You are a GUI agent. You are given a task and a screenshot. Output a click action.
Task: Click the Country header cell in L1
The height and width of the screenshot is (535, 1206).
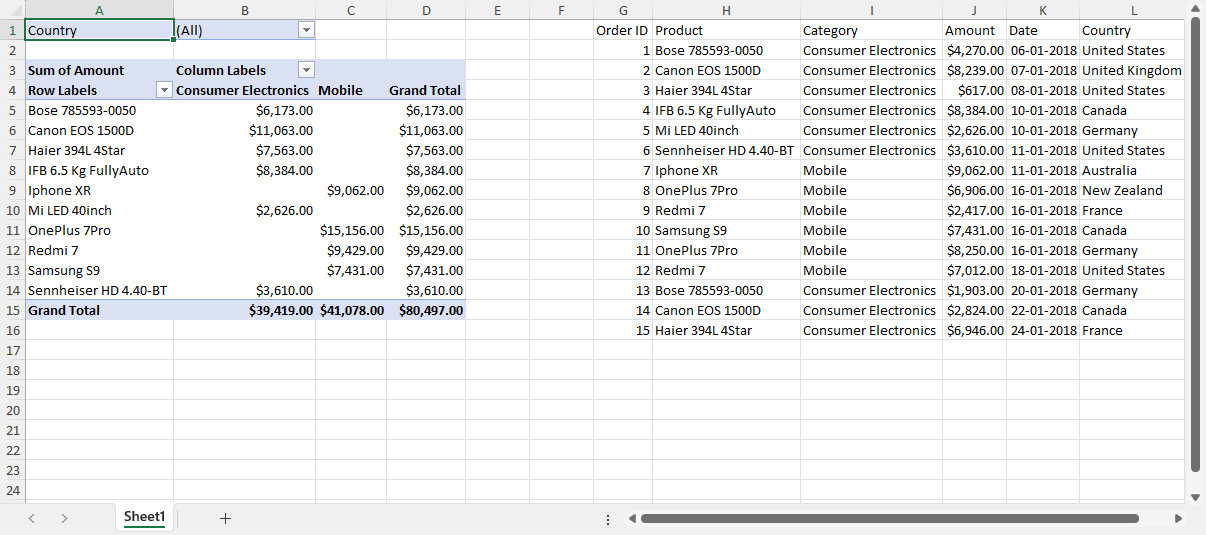1134,30
